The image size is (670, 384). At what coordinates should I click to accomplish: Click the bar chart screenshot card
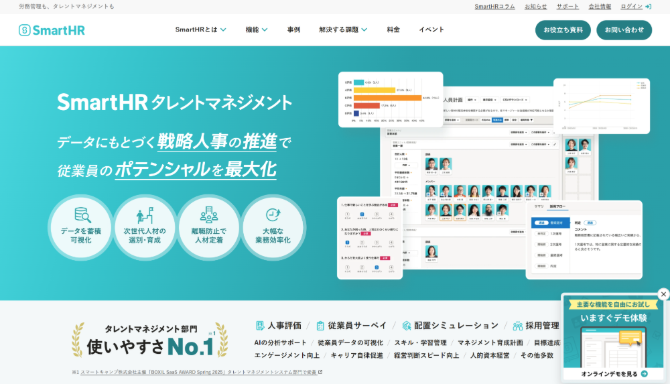(x=391, y=100)
